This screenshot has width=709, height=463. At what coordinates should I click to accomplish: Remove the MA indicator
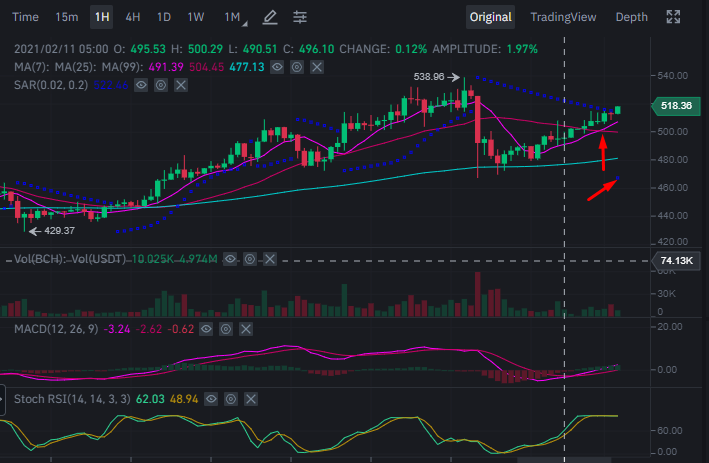(x=317, y=67)
